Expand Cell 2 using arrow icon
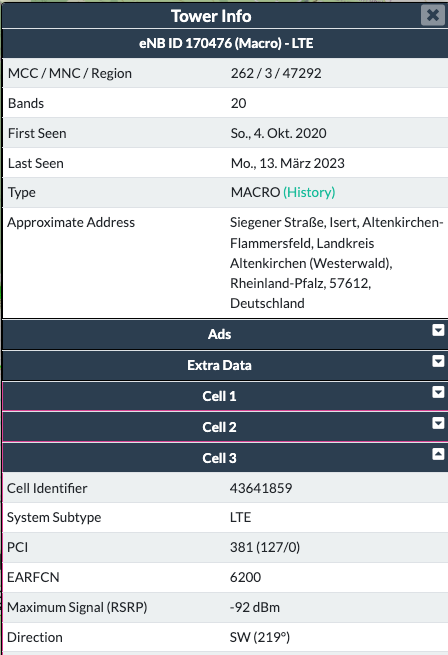Image resolution: width=448 pixels, height=655 pixels. pos(438,423)
